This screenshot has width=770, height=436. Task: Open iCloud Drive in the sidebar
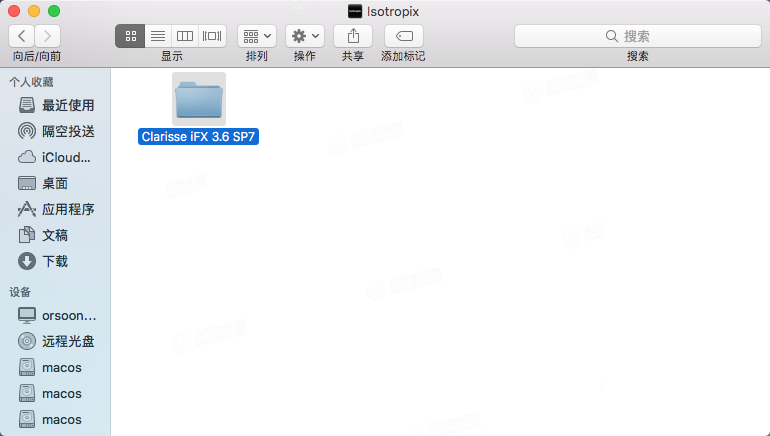click(x=54, y=157)
